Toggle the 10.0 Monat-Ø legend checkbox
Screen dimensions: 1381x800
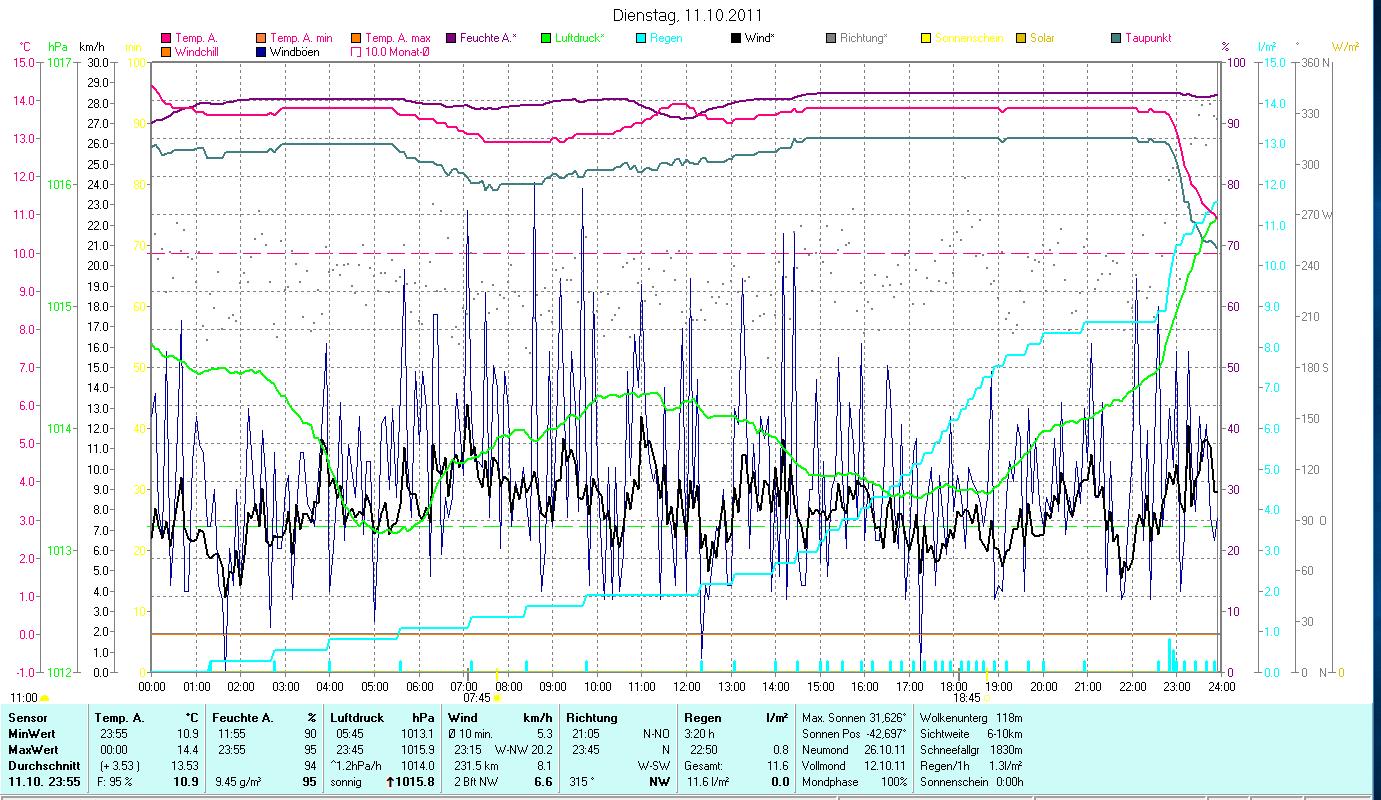(357, 52)
